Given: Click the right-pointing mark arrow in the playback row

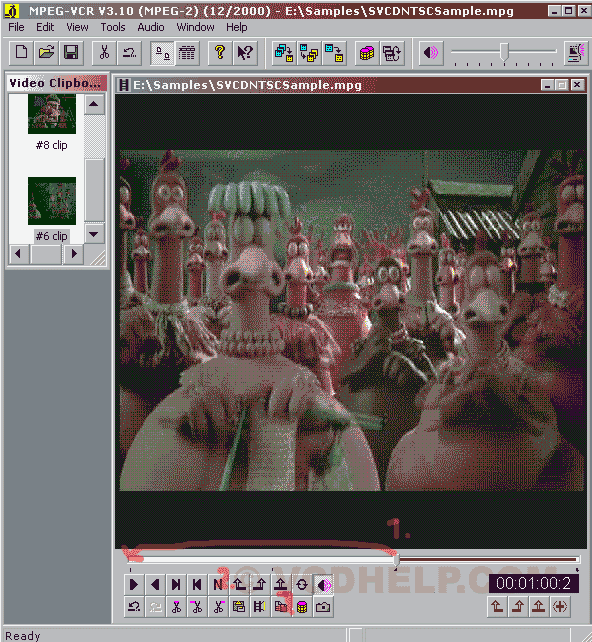Looking at the screenshot, I should coord(260,584).
